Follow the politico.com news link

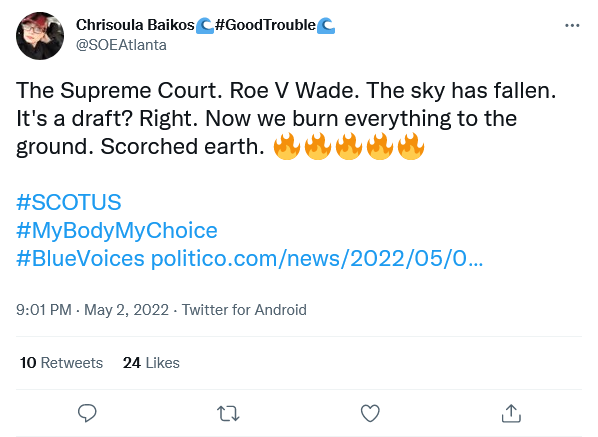[317, 259]
